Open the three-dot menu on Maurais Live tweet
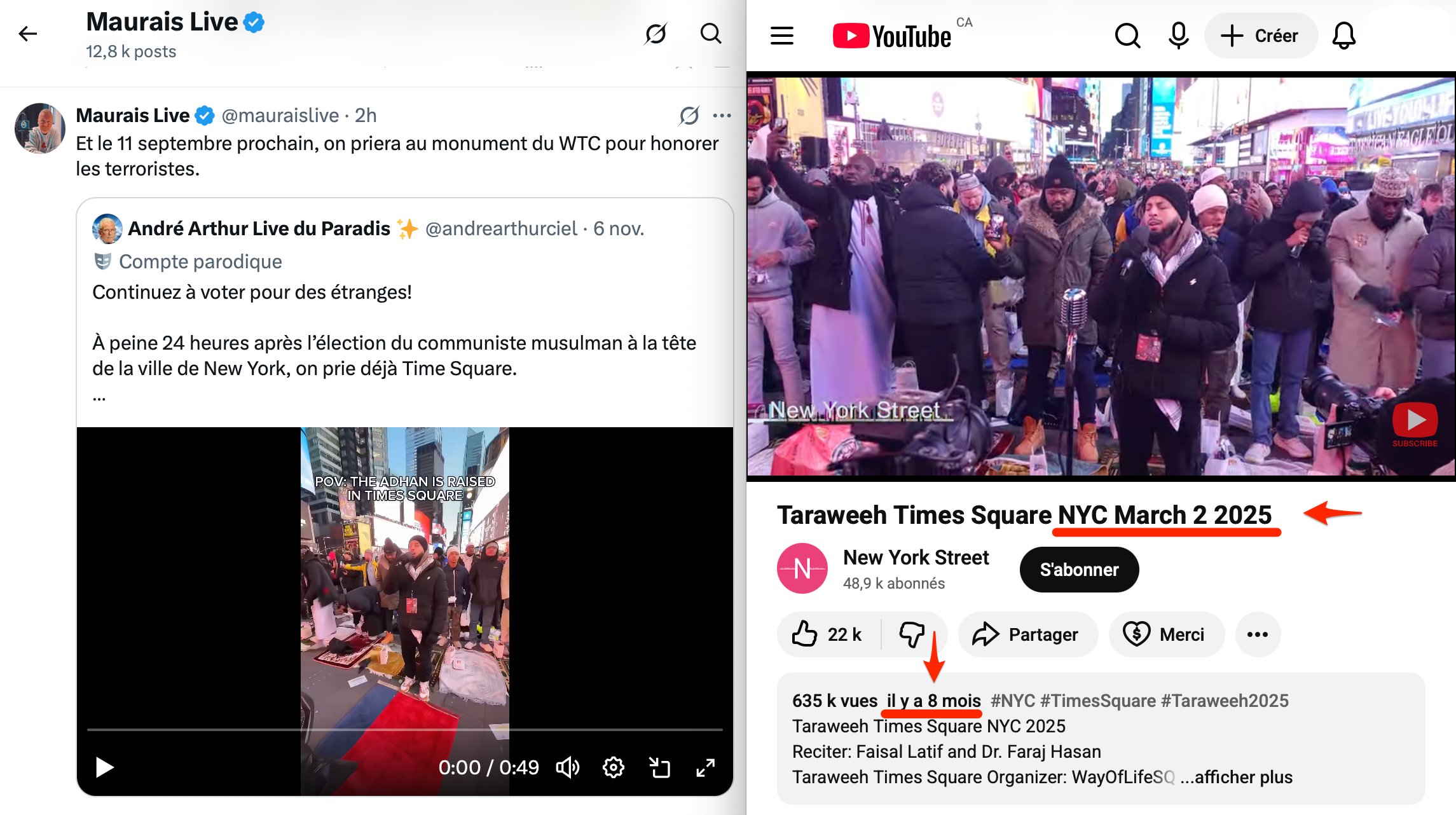 pos(722,116)
